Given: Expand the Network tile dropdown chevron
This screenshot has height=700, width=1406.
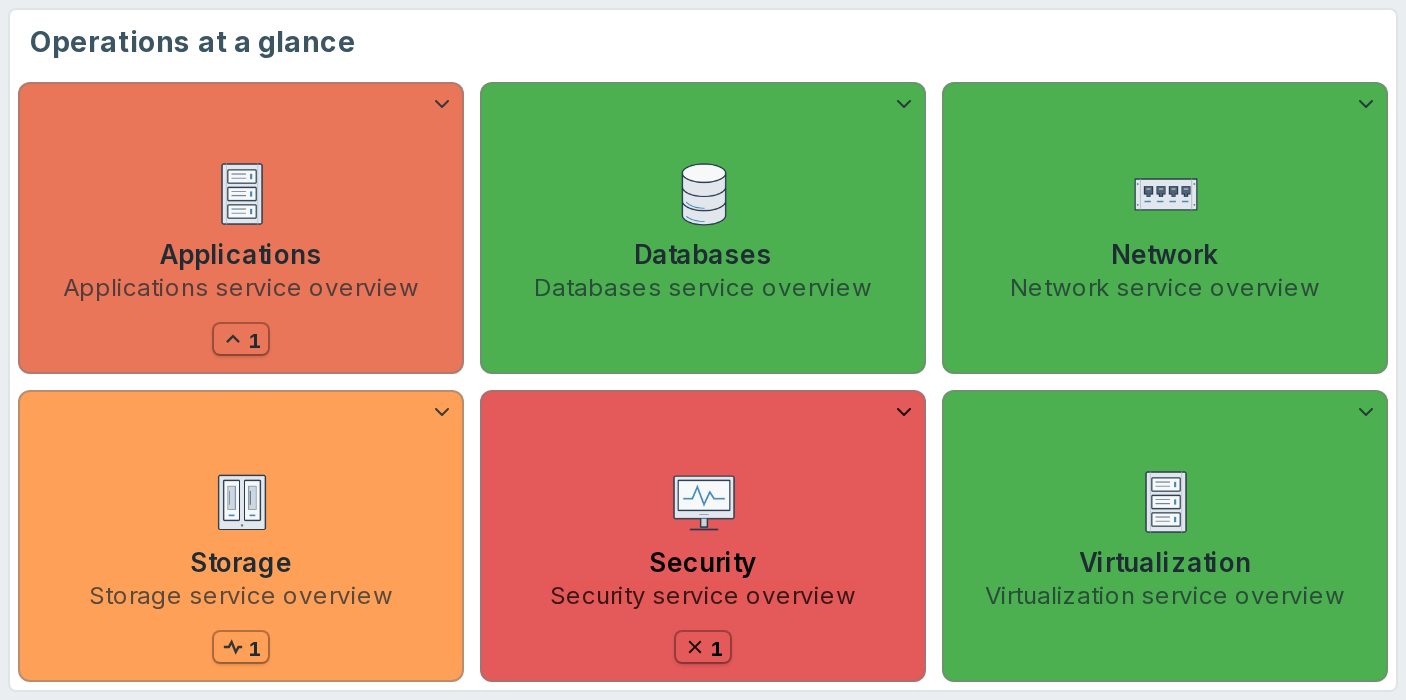Looking at the screenshot, I should 1365,104.
